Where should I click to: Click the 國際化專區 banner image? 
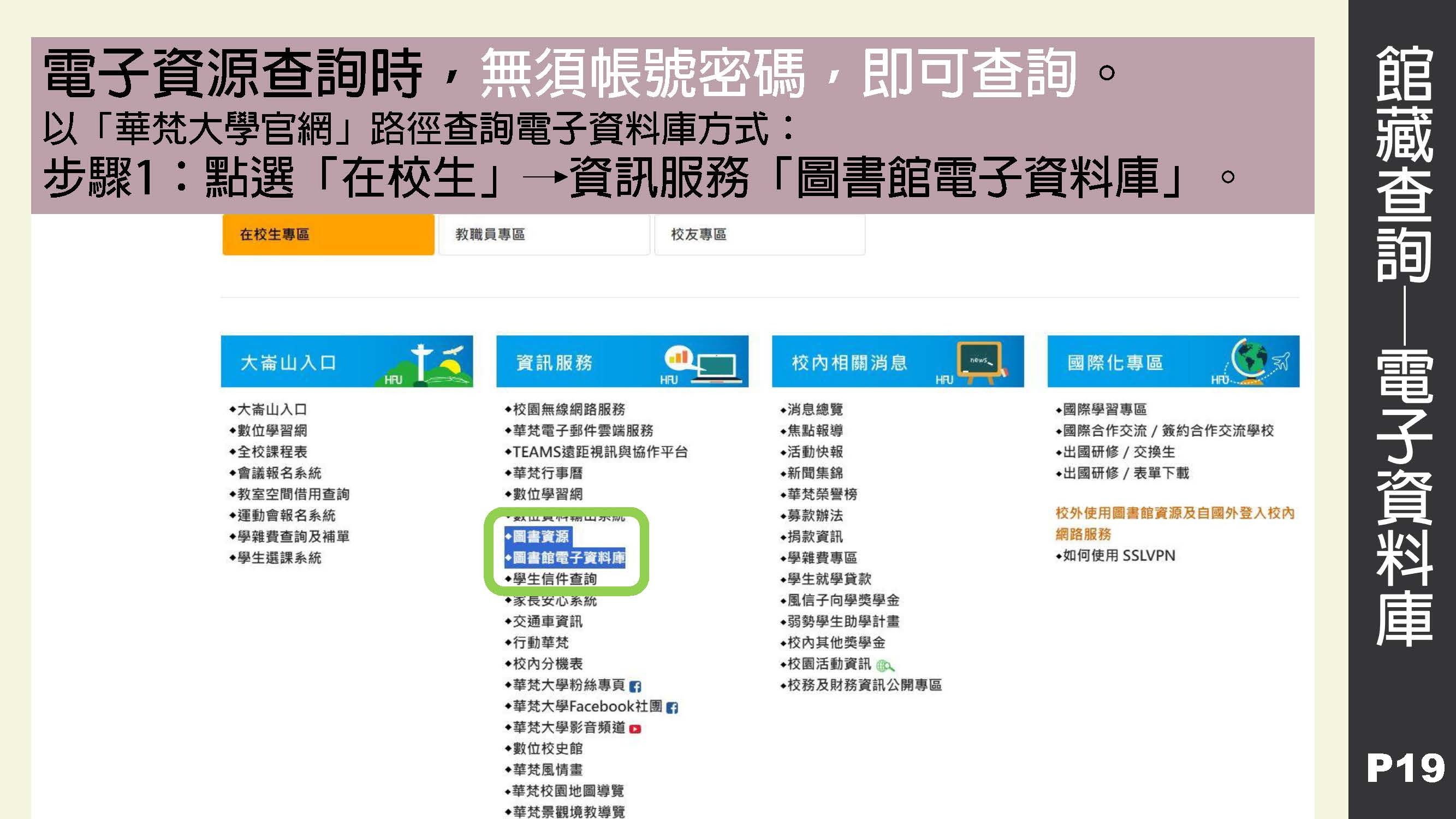pos(1173,361)
